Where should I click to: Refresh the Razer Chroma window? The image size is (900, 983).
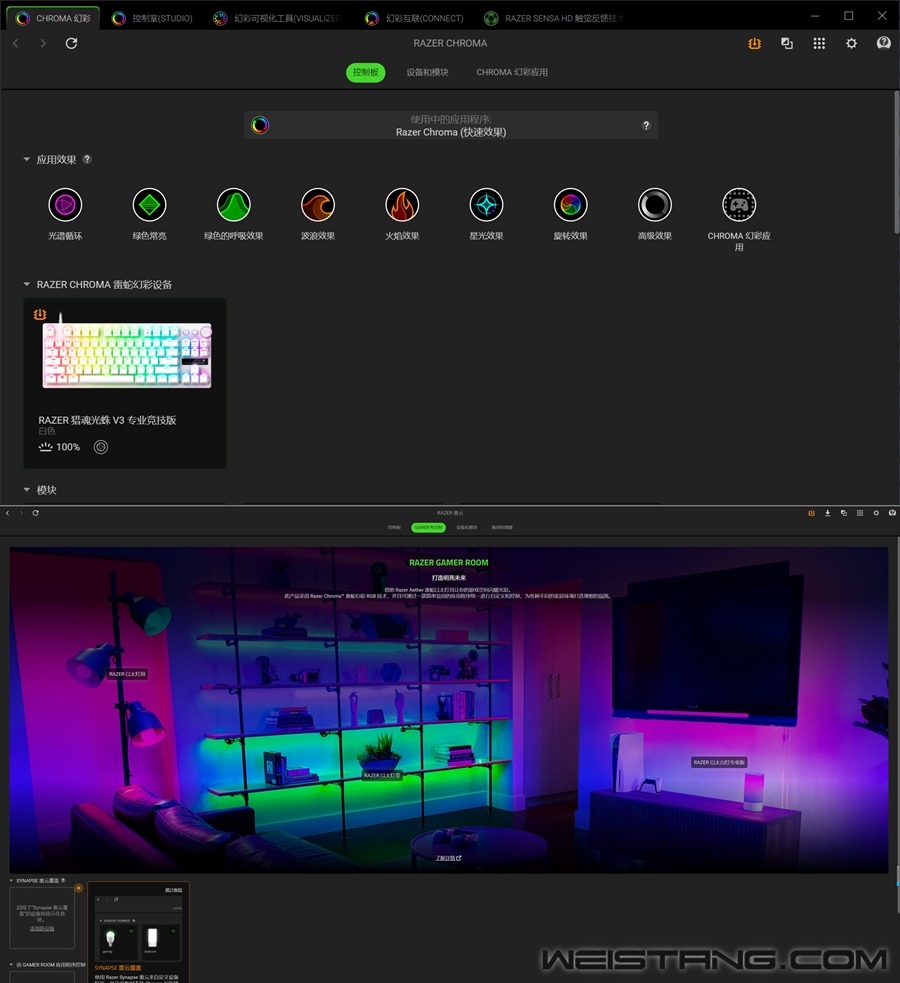[x=71, y=43]
